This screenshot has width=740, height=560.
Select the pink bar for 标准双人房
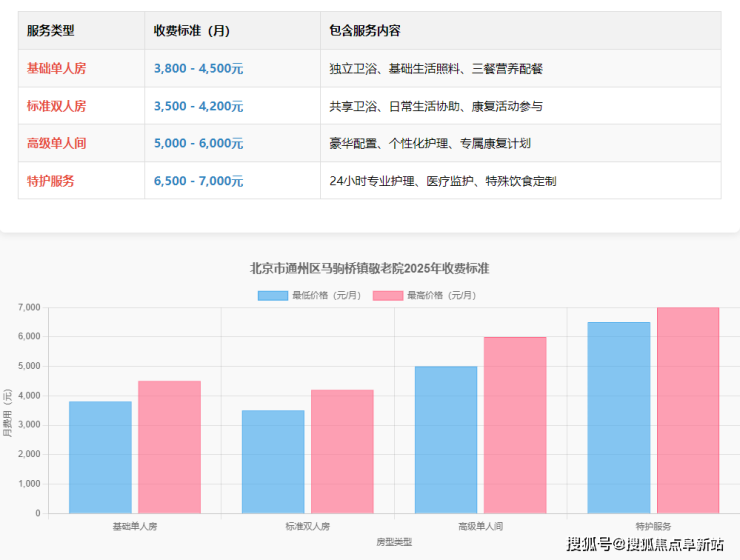342,451
